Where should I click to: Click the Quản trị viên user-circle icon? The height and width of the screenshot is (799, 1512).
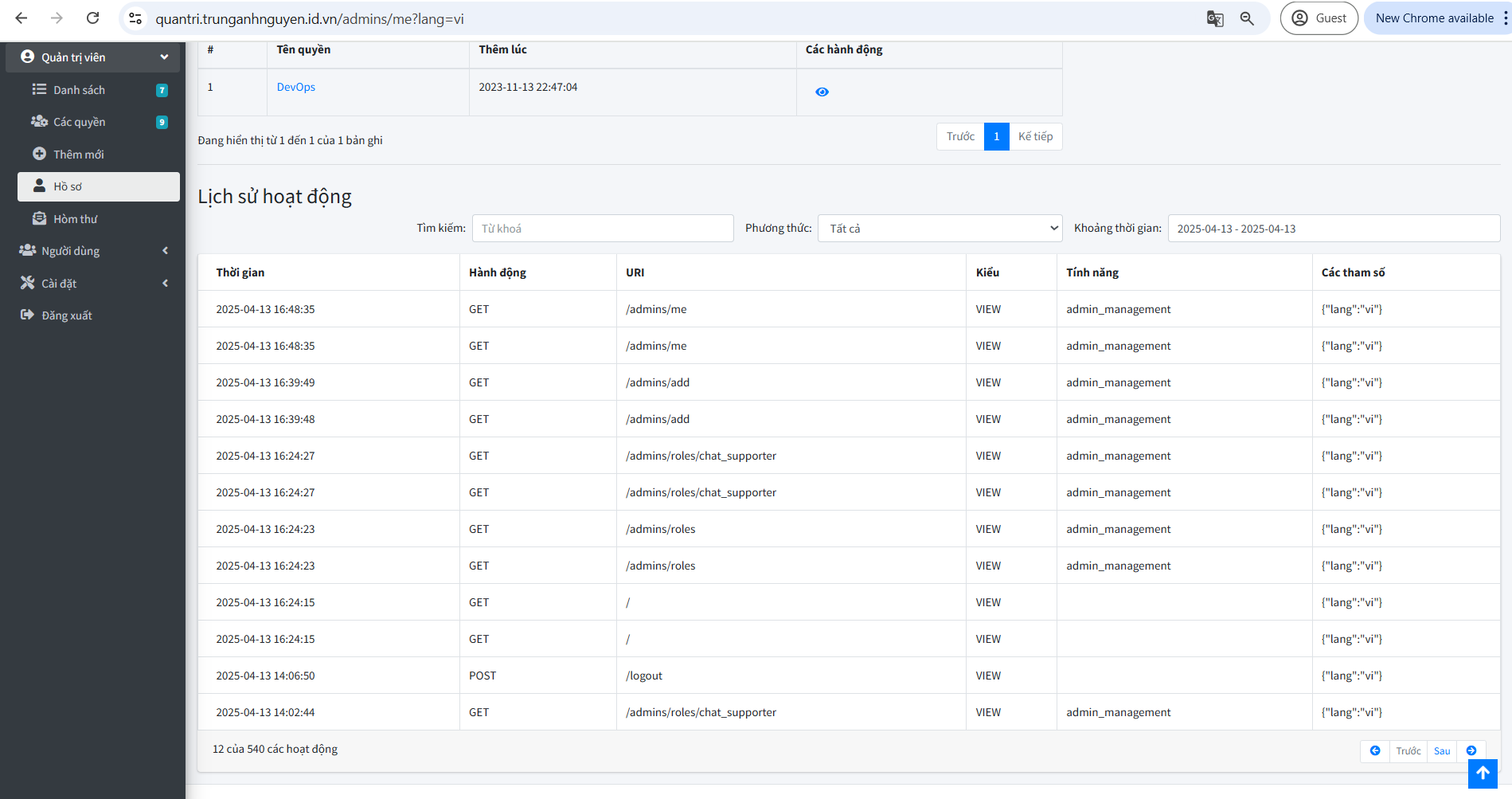pos(28,57)
